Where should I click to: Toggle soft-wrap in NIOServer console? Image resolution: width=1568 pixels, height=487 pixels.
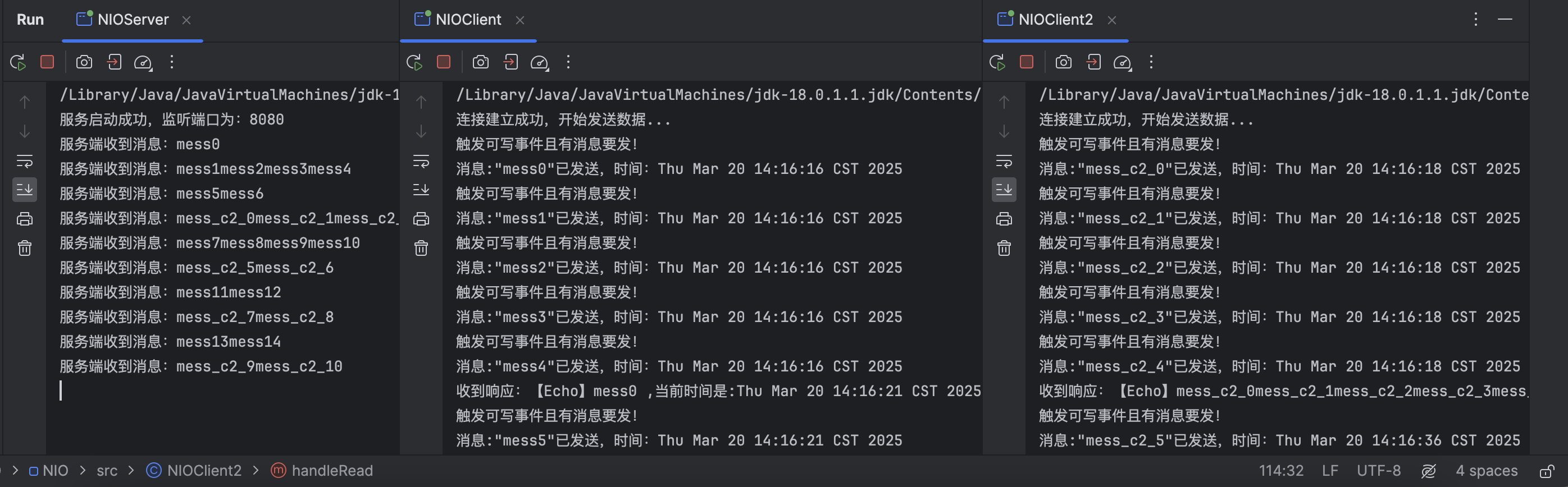click(24, 161)
